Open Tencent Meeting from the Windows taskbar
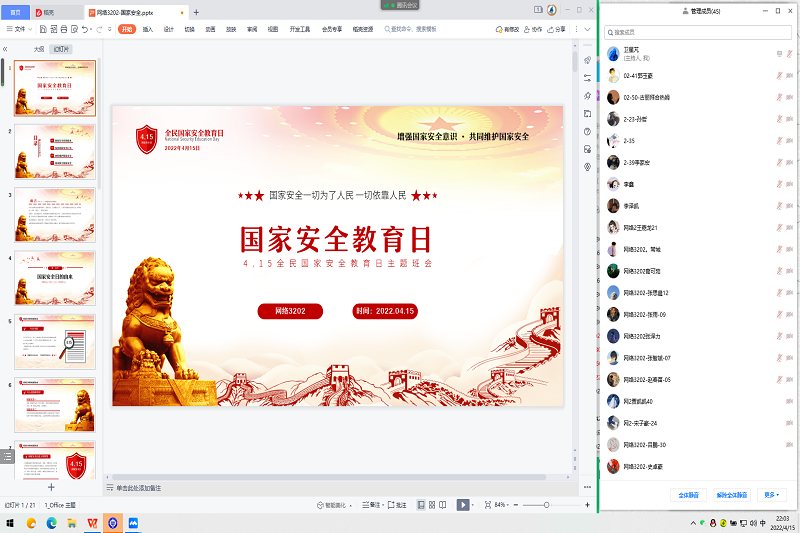Screen dimensions: 800x533 point(133,523)
